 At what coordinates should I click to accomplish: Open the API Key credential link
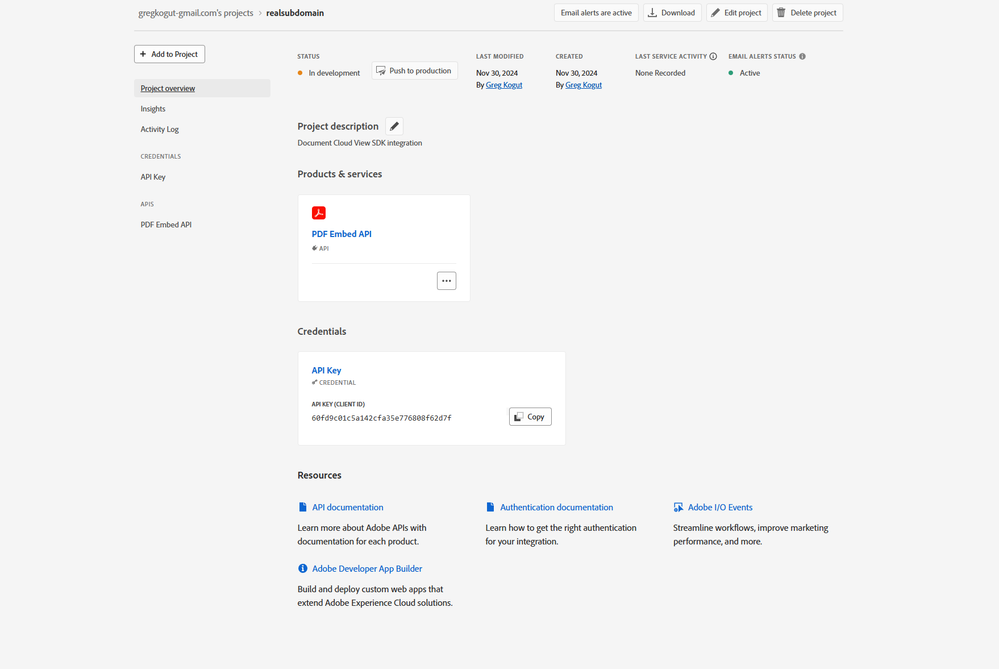(326, 370)
